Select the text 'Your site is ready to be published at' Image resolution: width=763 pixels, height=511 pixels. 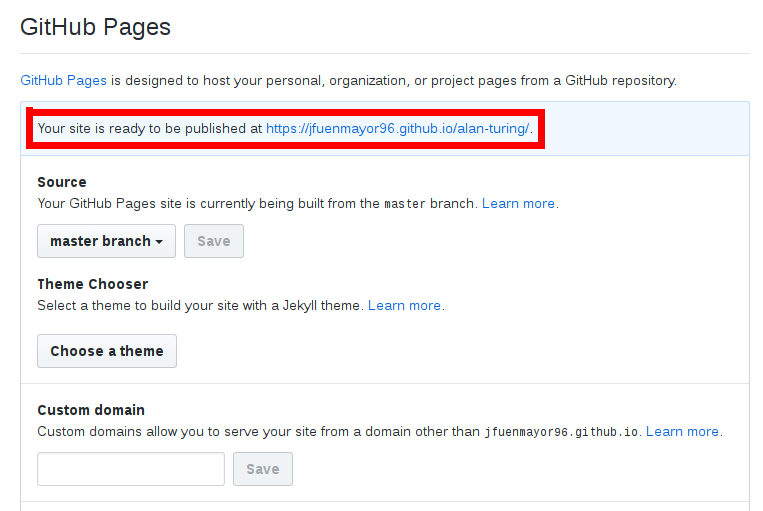150,128
